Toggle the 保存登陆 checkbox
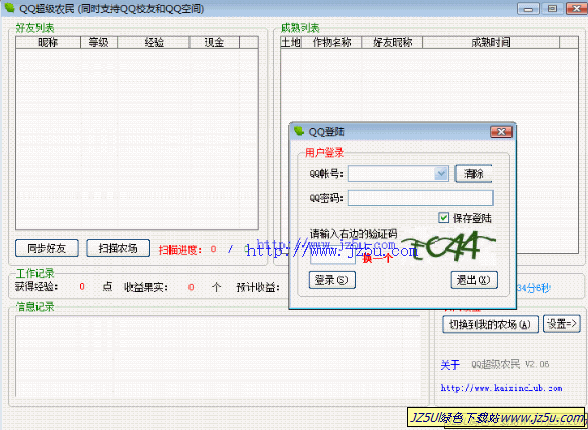588x430 pixels. coord(444,218)
